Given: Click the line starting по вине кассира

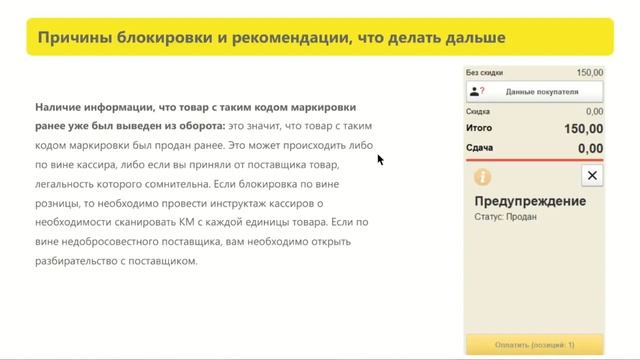Looking at the screenshot, I should click(187, 165).
